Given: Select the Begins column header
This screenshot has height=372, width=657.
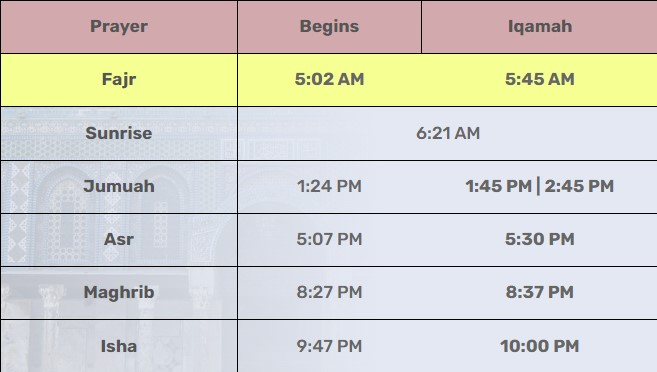Looking at the screenshot, I should (x=329, y=26).
